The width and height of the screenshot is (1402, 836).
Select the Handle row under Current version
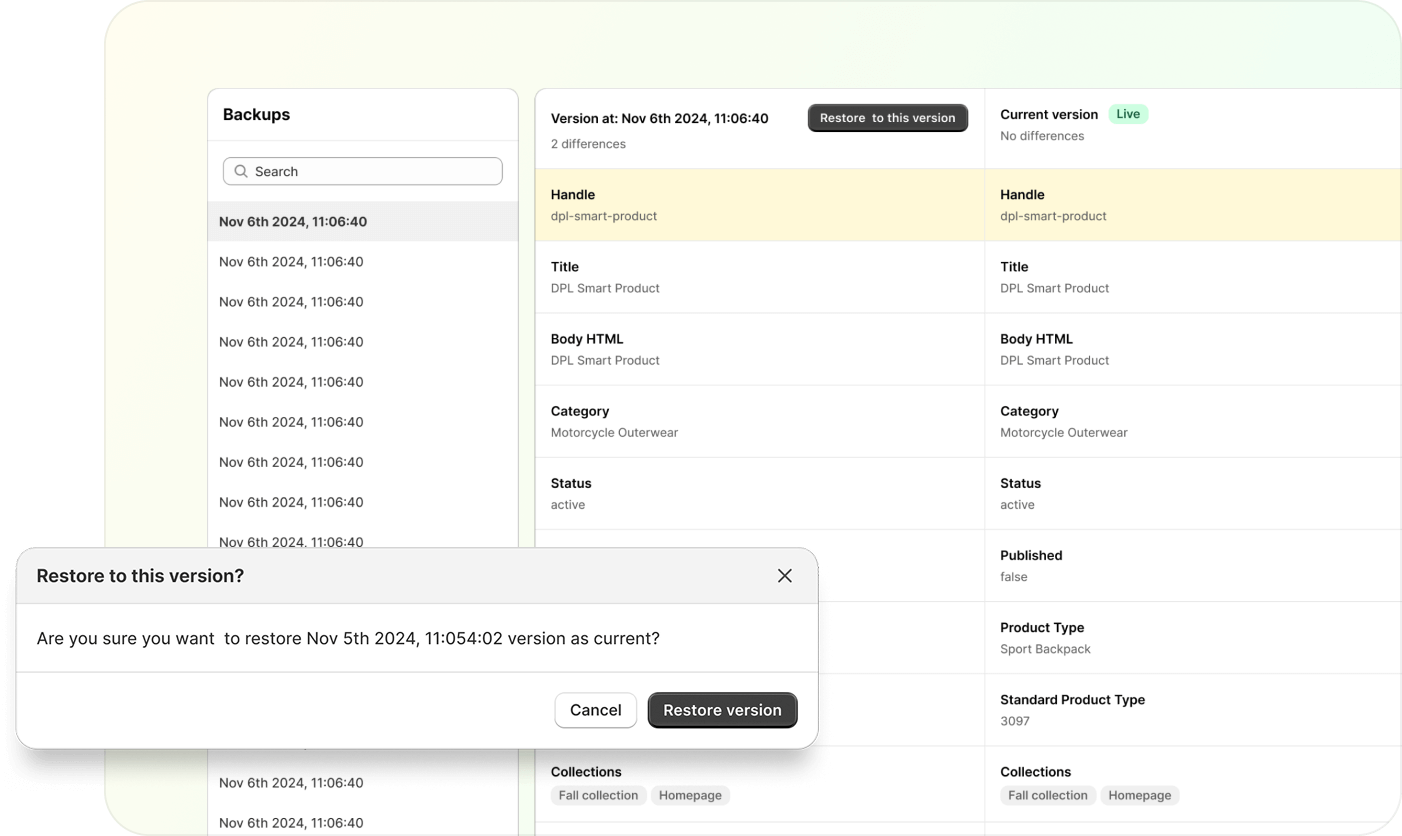pyautogui.click(x=1190, y=205)
